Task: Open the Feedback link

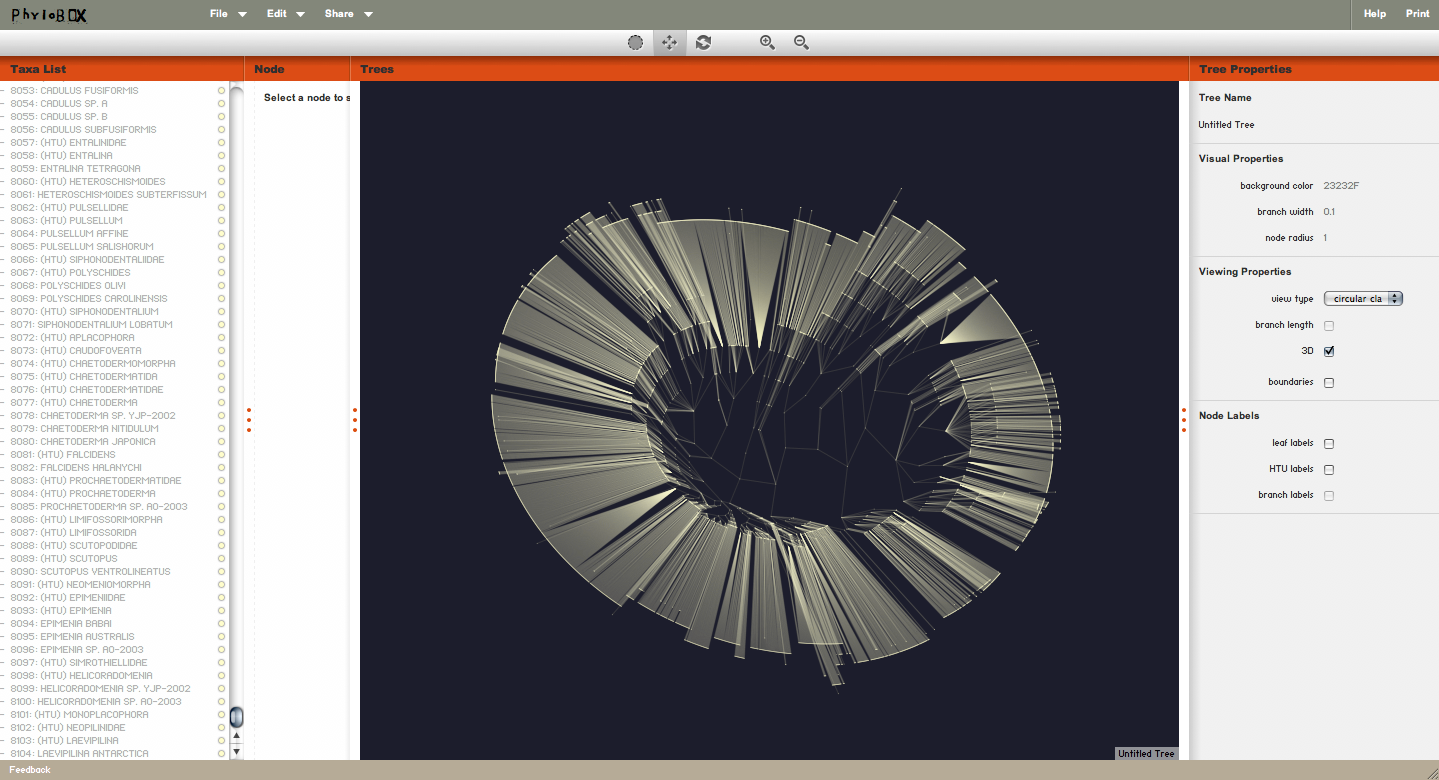Action: click(30, 770)
